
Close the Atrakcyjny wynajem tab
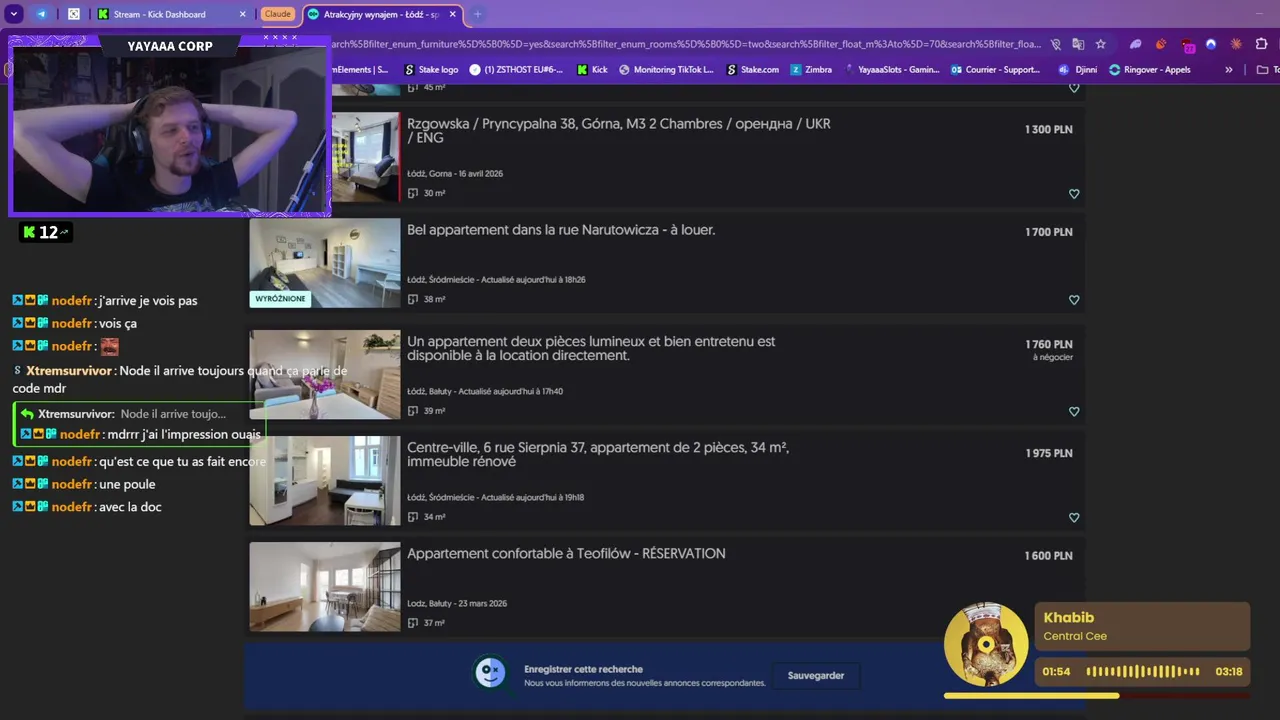click(453, 14)
